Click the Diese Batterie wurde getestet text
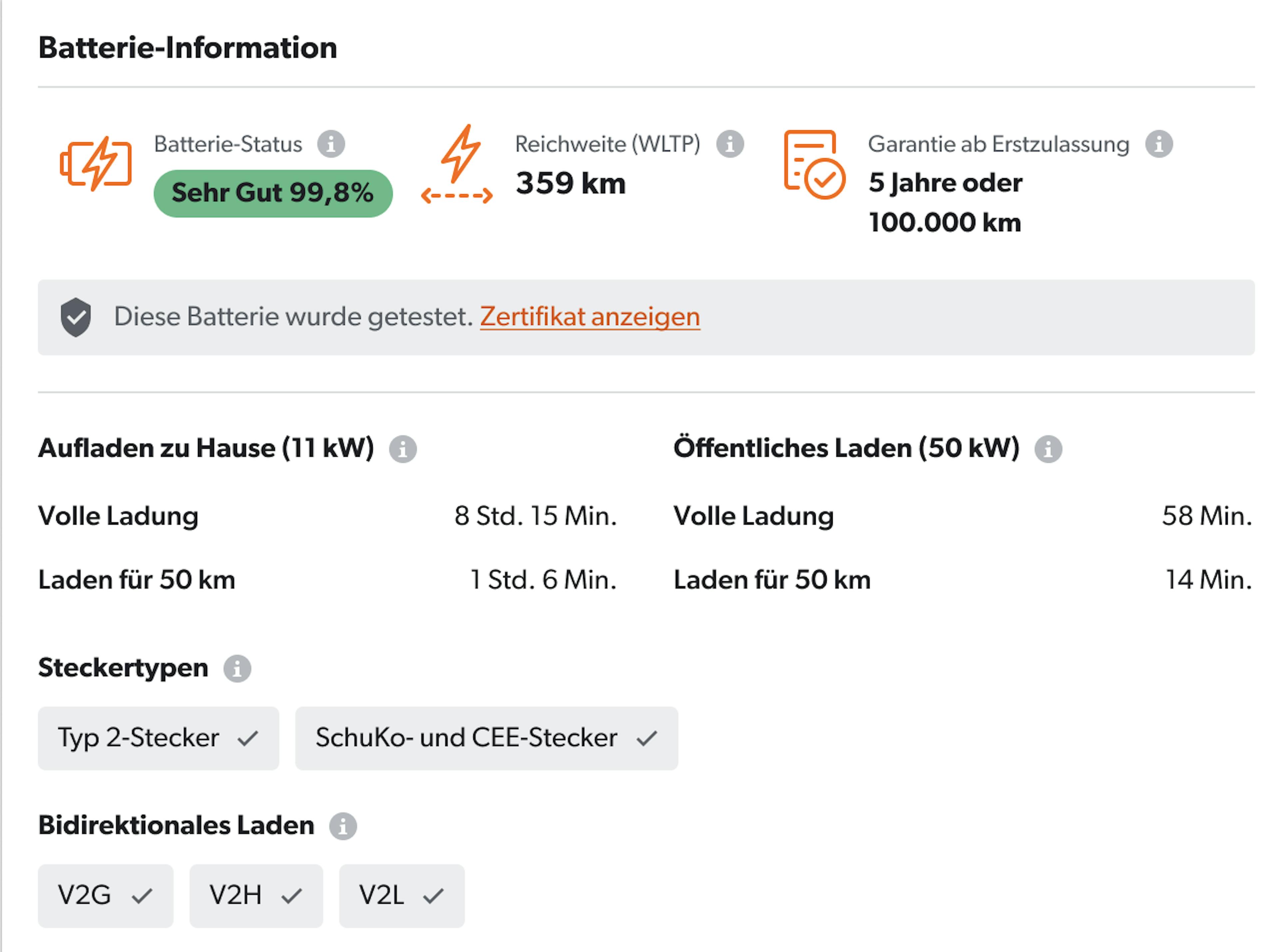This screenshot has height=952, width=1279. (x=293, y=317)
